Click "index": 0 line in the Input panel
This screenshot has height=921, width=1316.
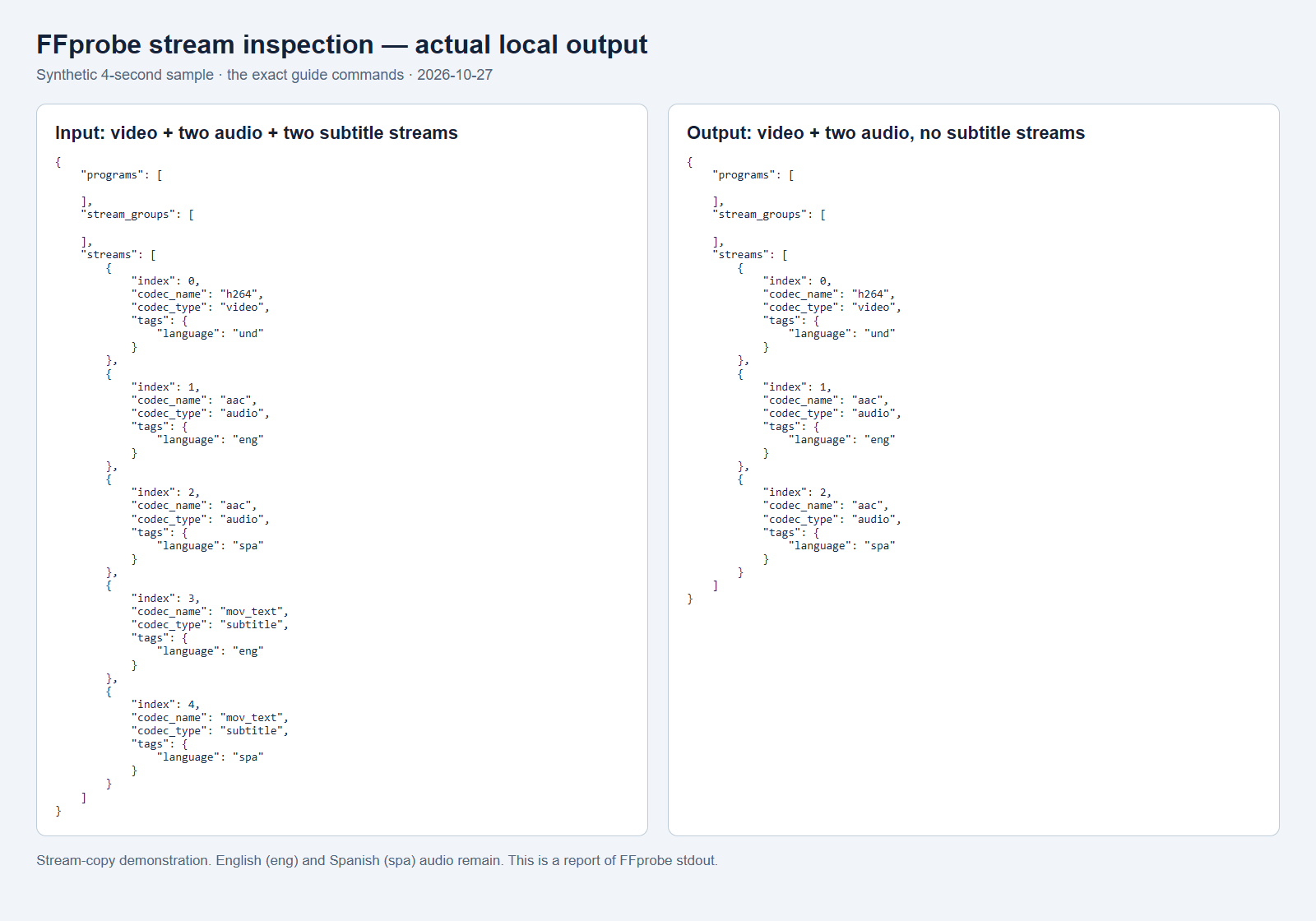coord(165,281)
